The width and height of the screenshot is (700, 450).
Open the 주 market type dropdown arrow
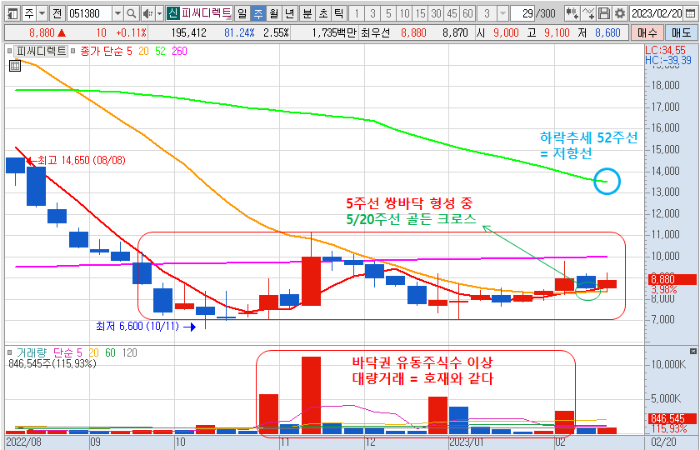42,14
